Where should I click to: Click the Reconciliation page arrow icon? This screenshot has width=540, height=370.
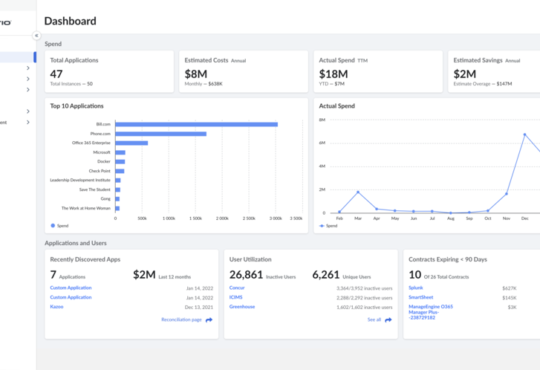point(209,320)
